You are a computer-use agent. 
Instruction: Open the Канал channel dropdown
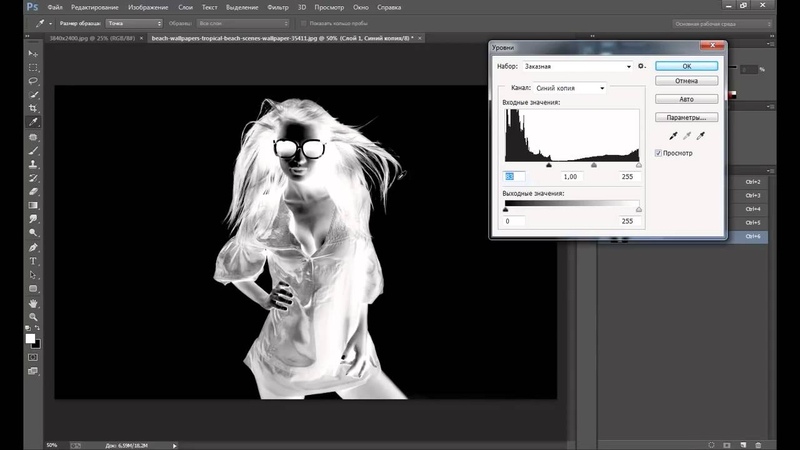[570, 88]
